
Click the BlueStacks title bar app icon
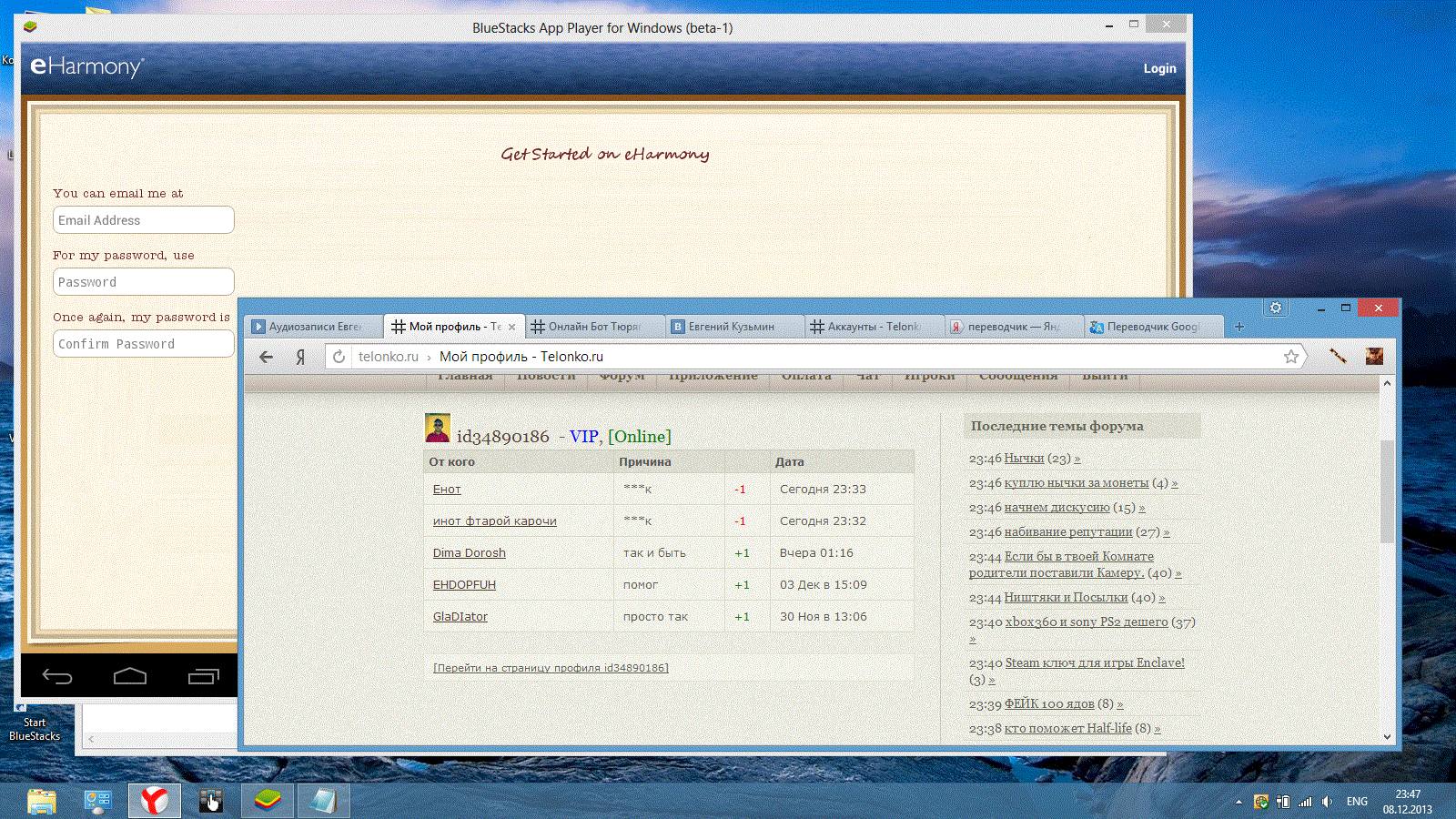[30, 27]
